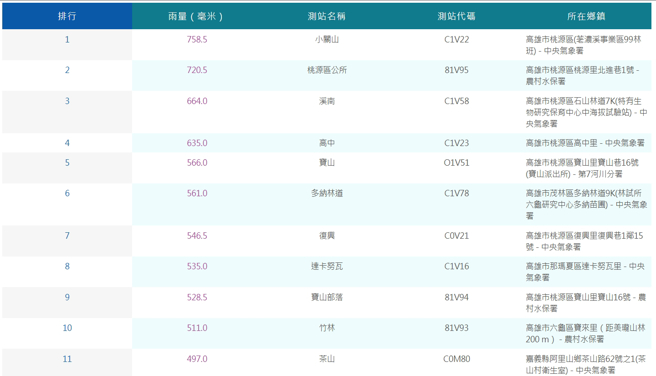Click station name 溪南
The height and width of the screenshot is (376, 656).
point(327,101)
